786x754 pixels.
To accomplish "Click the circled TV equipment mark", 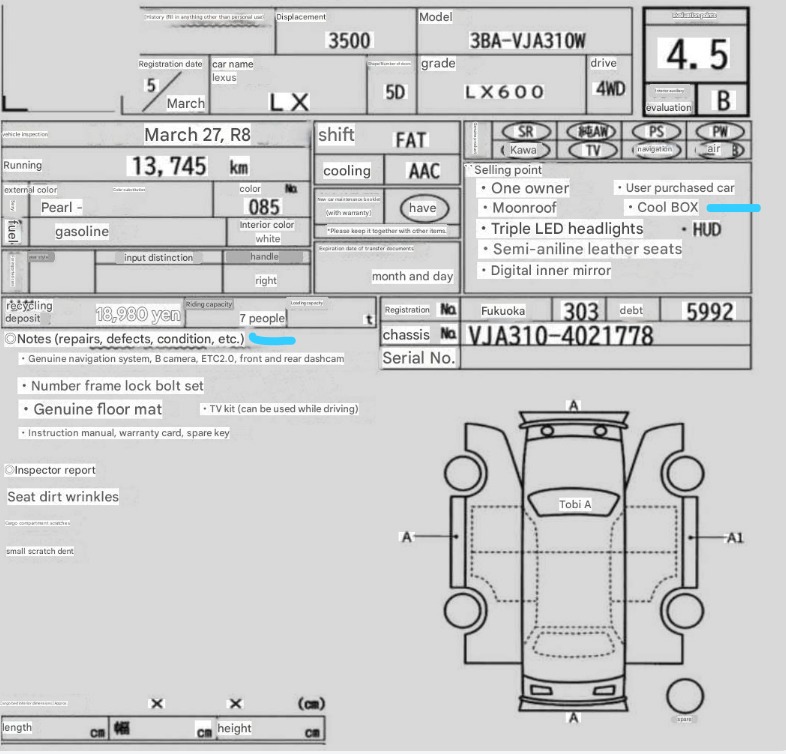I will (x=593, y=149).
